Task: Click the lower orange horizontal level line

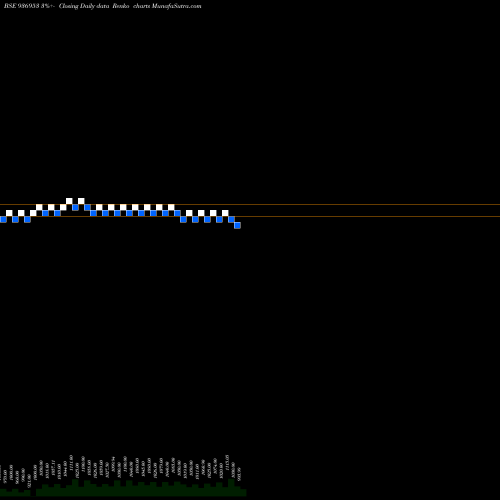Action: pyautogui.click(x=250, y=216)
